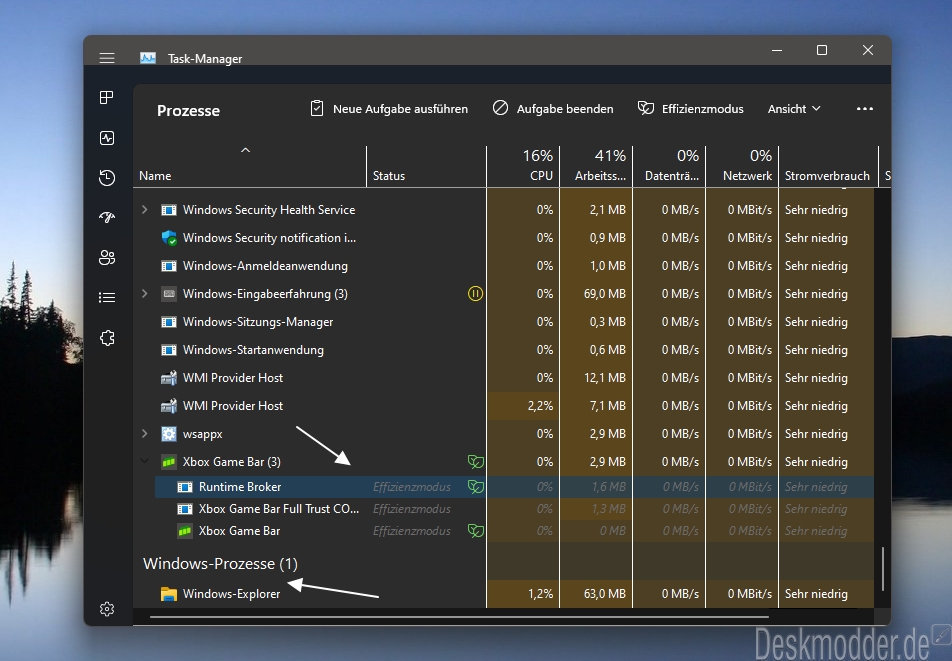Open the hamburger navigation menu
952x661 pixels.
107,58
